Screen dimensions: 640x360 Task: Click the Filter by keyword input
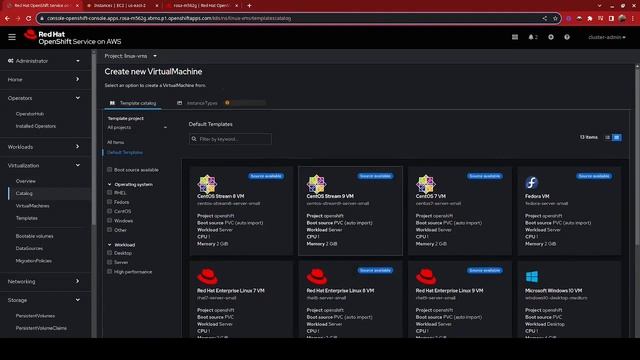point(230,139)
